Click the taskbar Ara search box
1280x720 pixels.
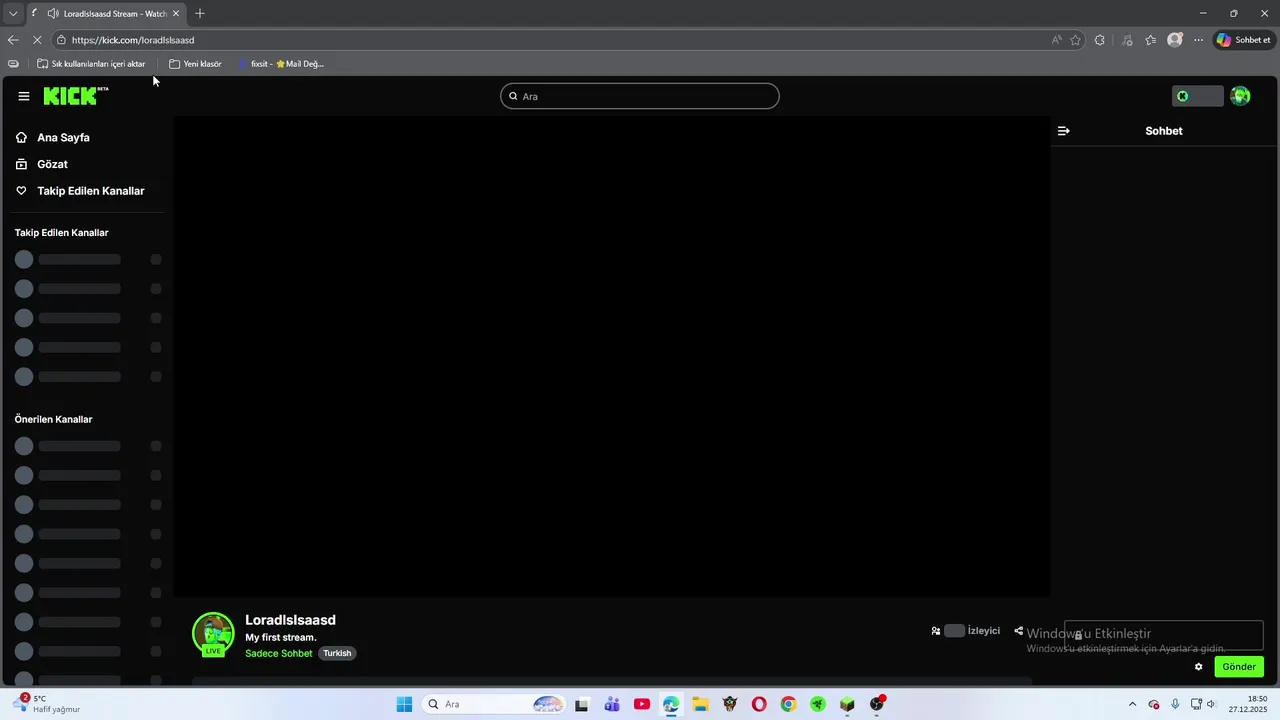(495, 704)
